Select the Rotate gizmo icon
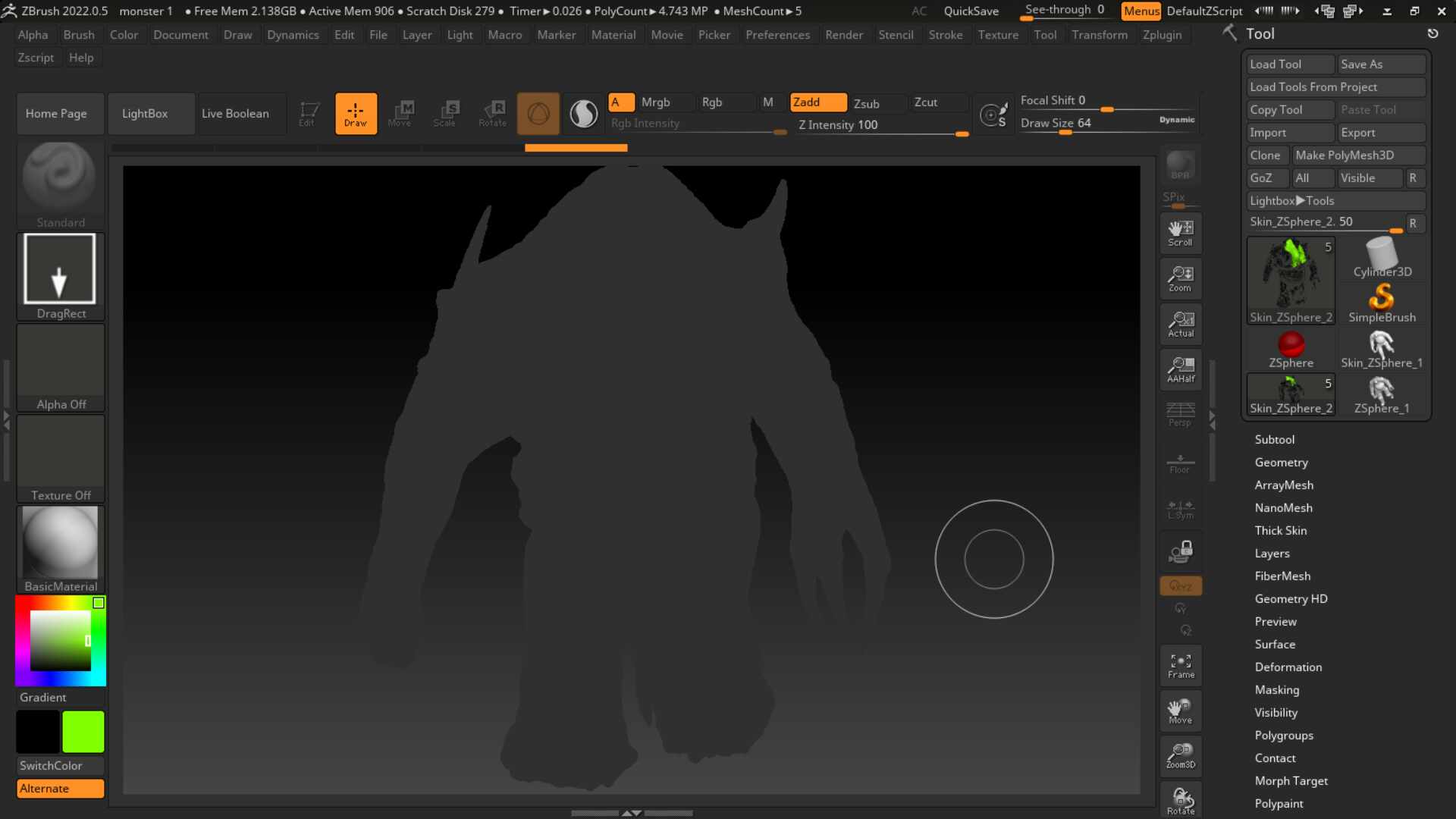 click(x=492, y=114)
